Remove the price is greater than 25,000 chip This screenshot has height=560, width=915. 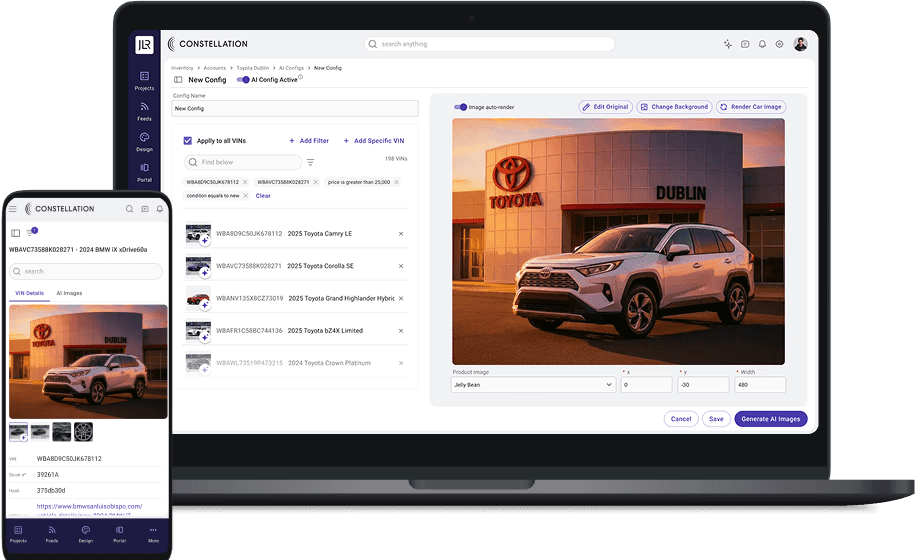click(x=396, y=182)
